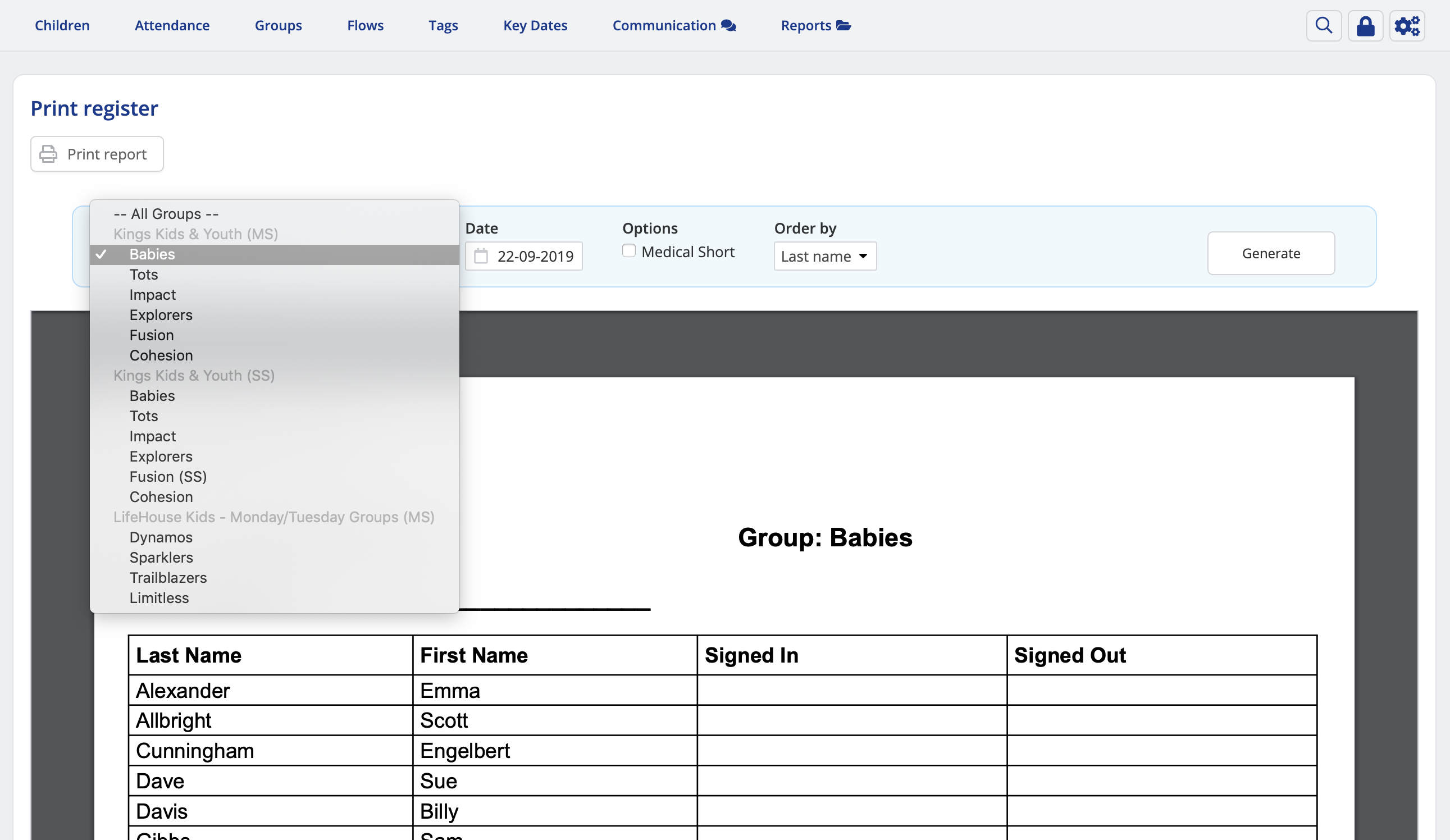Click the Medical Short label text
Screen dimensions: 1450x840
tap(687, 252)
